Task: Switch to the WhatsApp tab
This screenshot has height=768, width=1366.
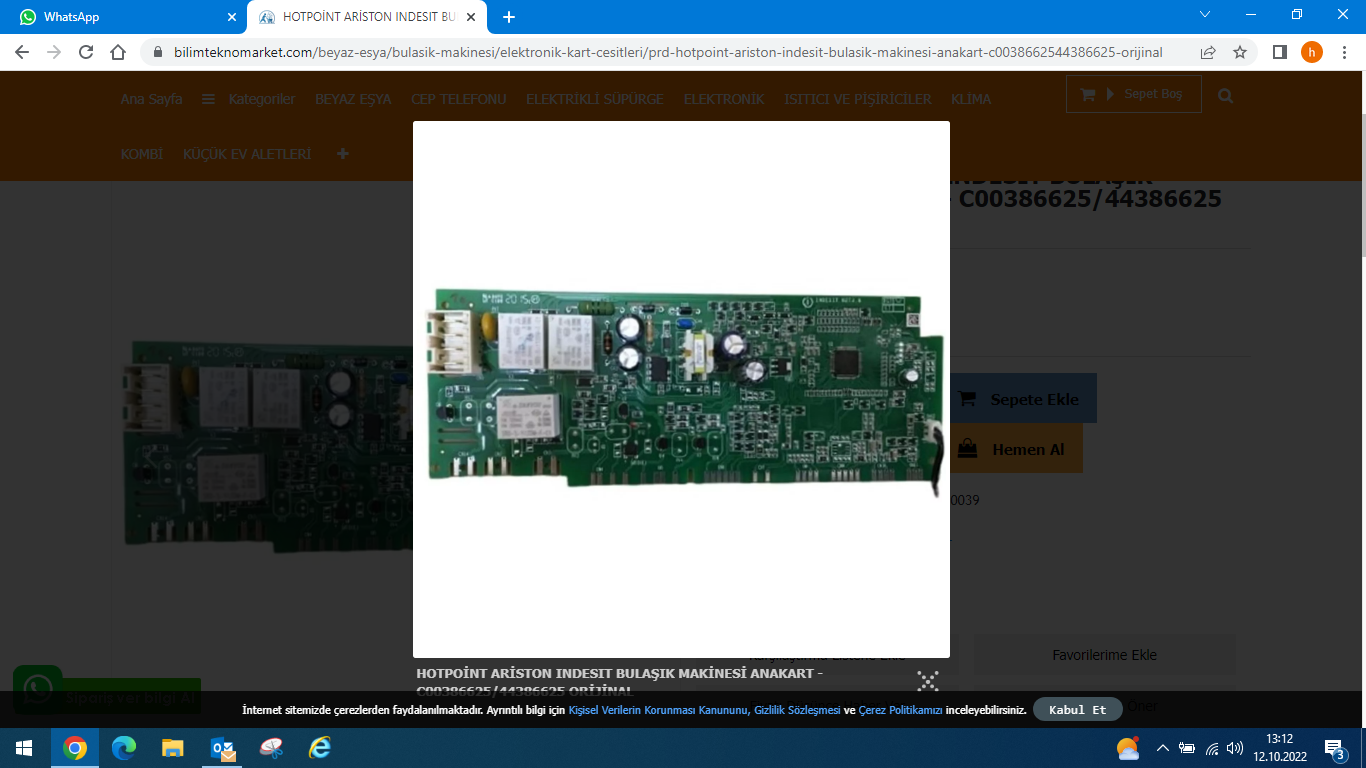Action: coord(124,17)
